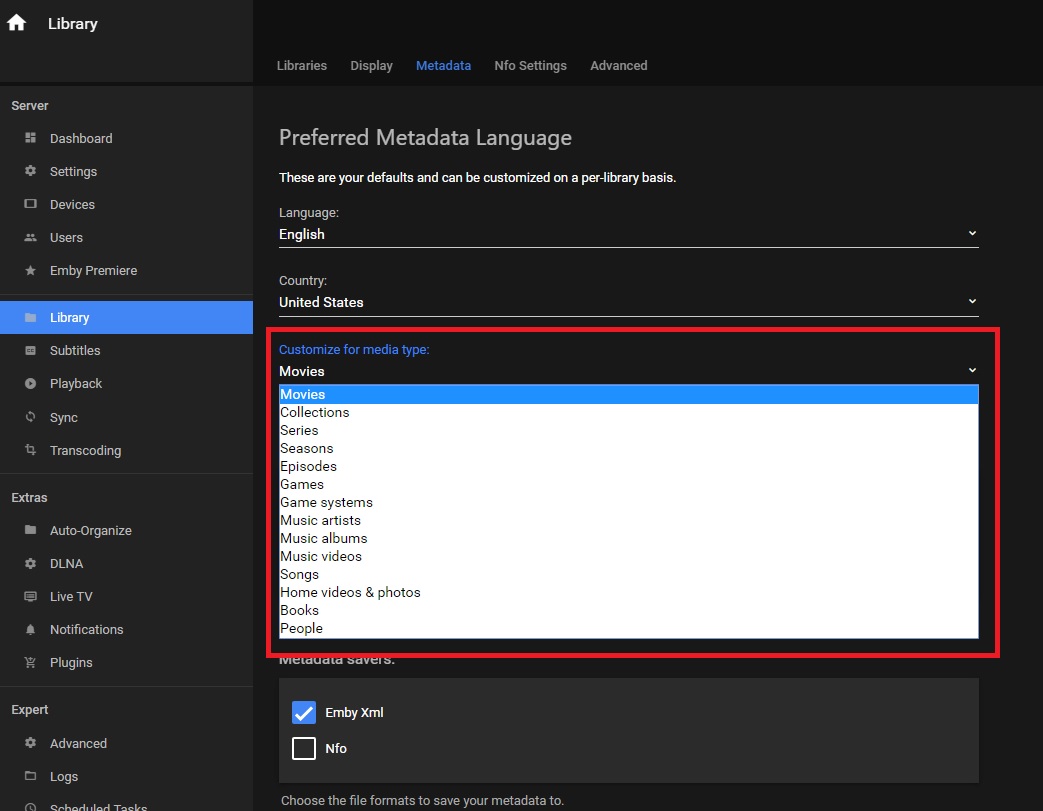Expand the Language dropdown showing English

628,234
